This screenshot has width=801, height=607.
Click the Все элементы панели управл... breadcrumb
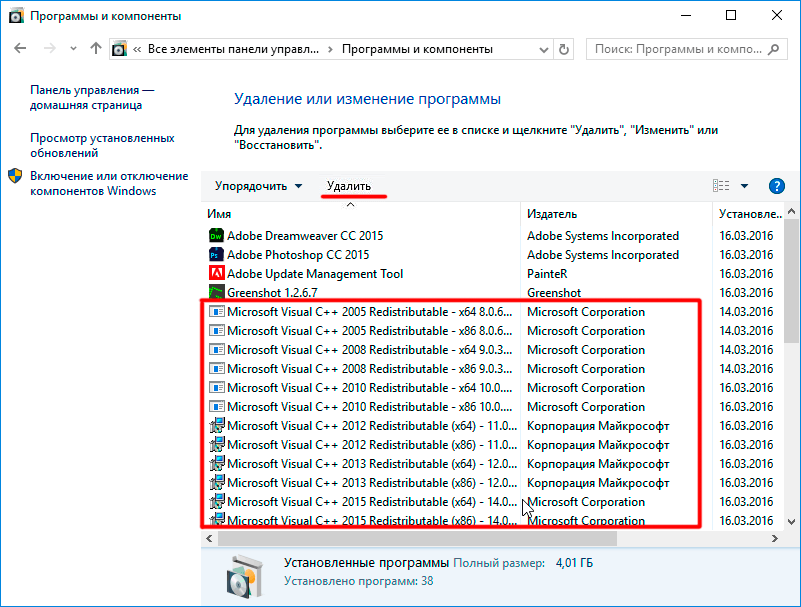click(233, 49)
